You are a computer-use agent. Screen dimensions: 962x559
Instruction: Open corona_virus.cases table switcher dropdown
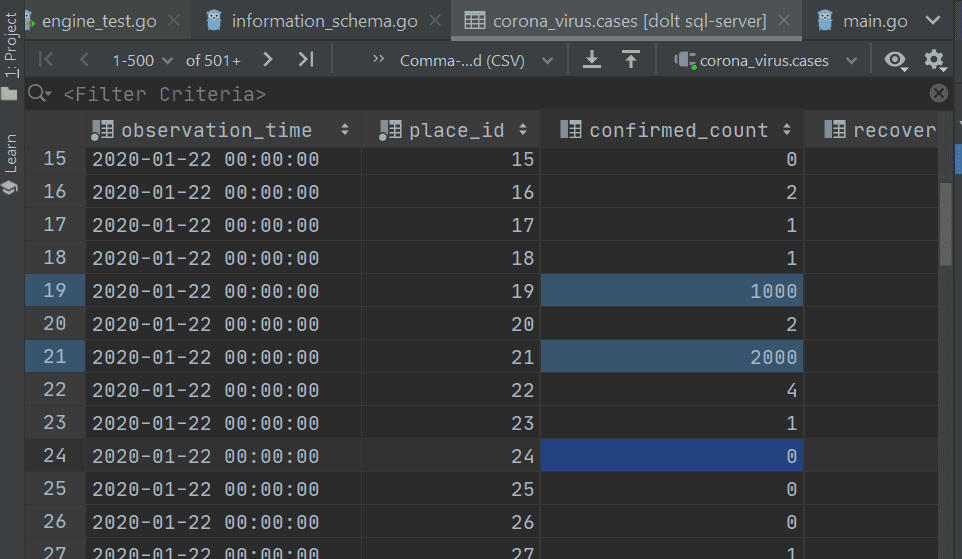pyautogui.click(x=766, y=60)
